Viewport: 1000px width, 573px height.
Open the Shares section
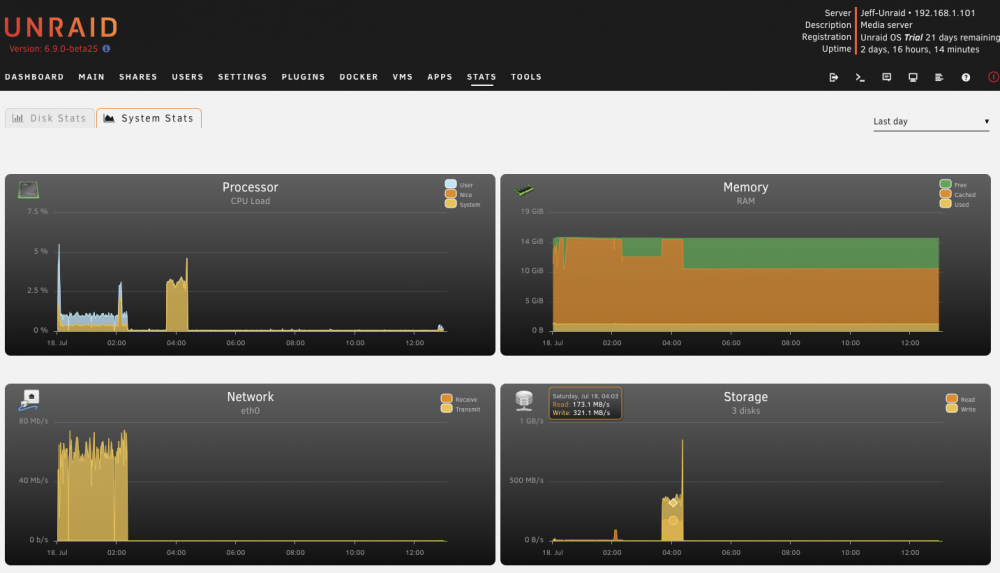click(x=138, y=77)
